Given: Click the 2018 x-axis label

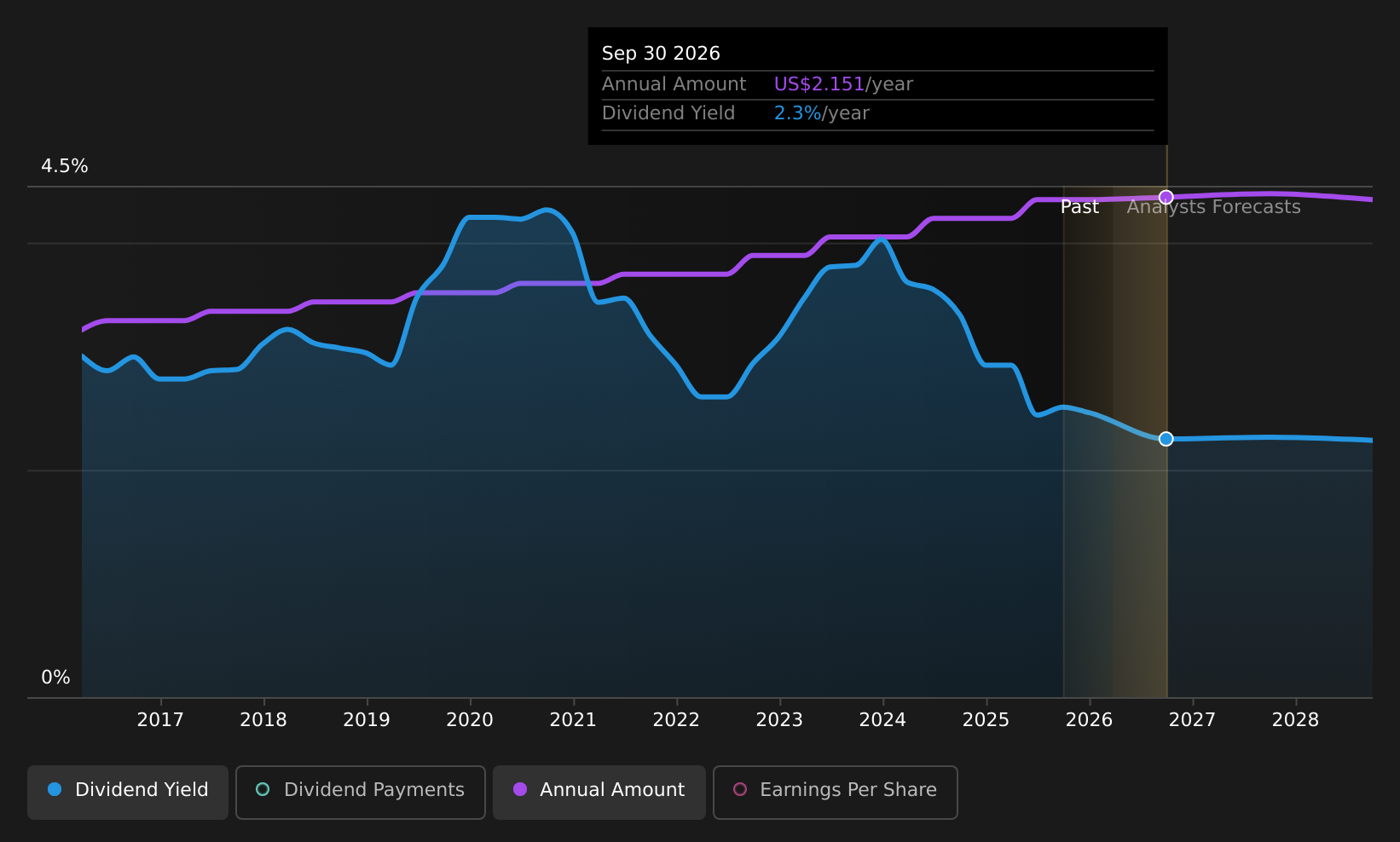Looking at the screenshot, I should tap(263, 720).
